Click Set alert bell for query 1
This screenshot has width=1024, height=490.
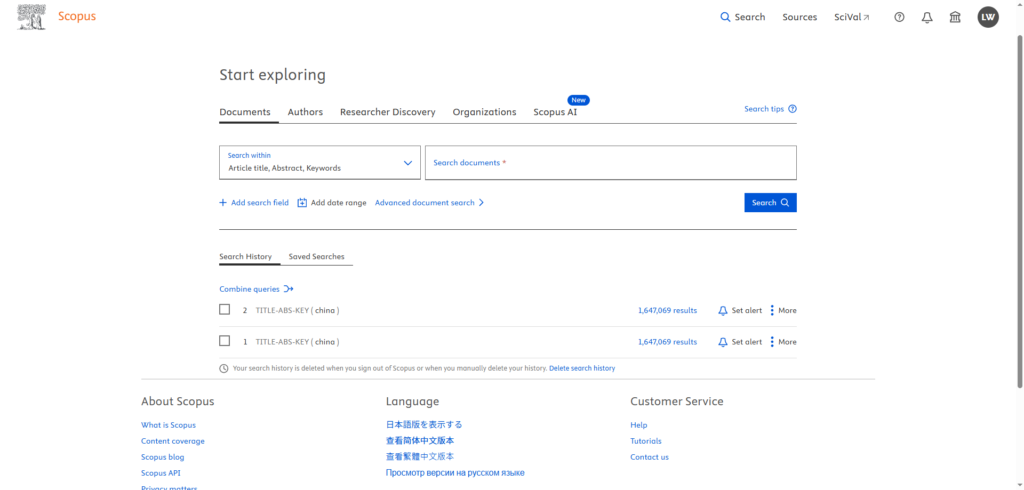pyautogui.click(x=723, y=342)
